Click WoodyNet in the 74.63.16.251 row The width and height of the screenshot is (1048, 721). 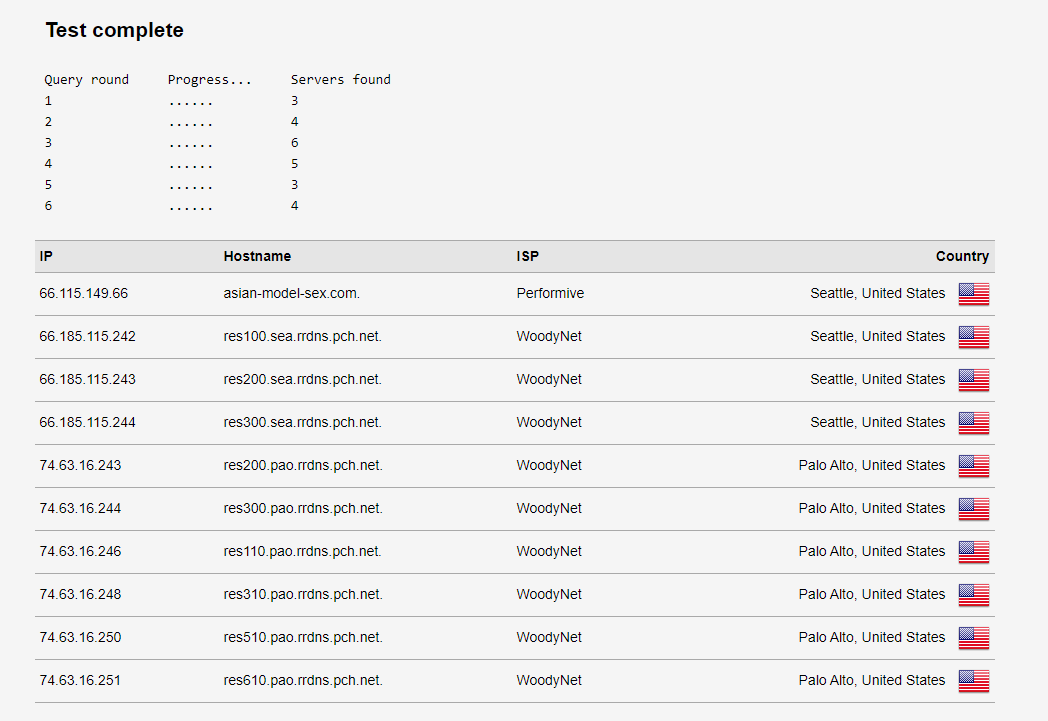pos(549,680)
